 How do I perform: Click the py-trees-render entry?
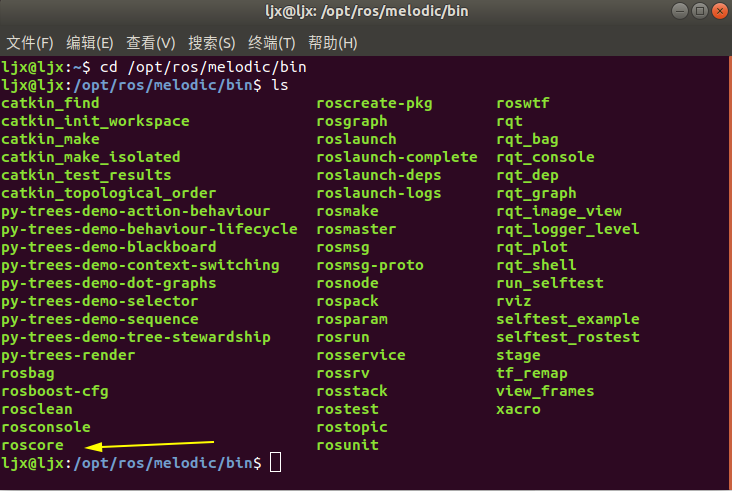click(x=68, y=355)
